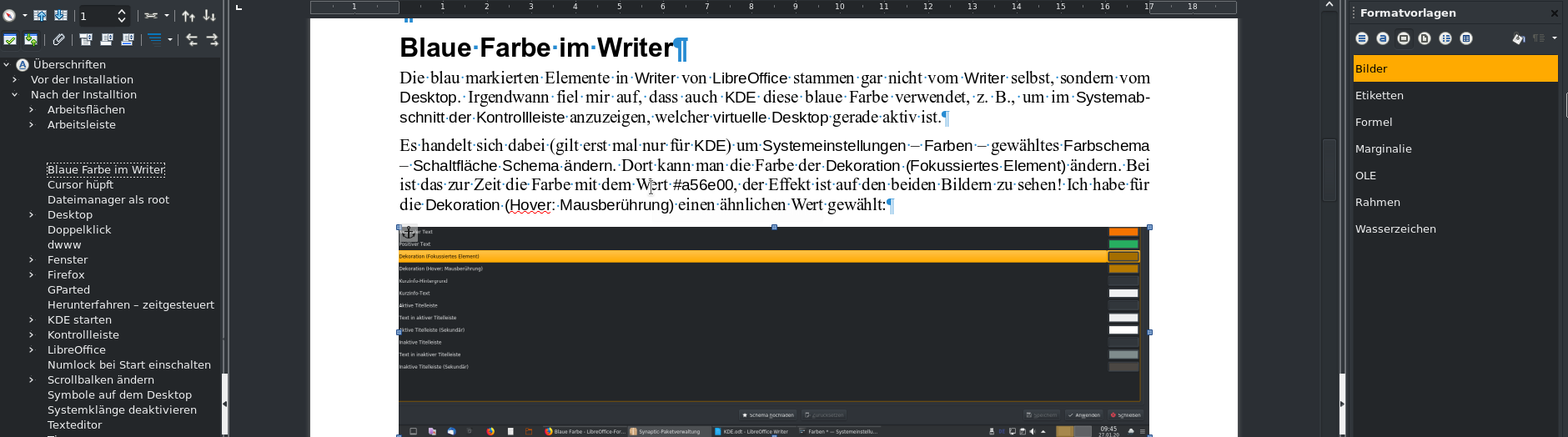Click the document vertical scrollbar thumb

[x=1329, y=171]
